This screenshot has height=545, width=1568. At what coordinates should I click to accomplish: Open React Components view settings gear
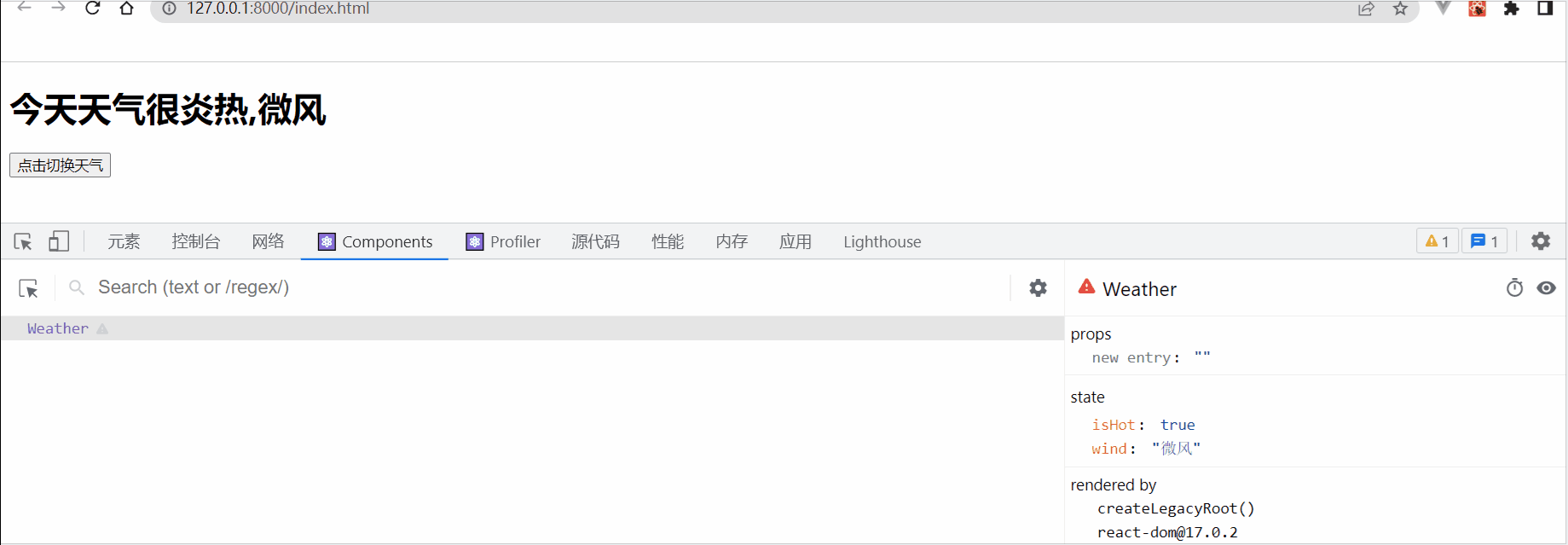(1038, 287)
